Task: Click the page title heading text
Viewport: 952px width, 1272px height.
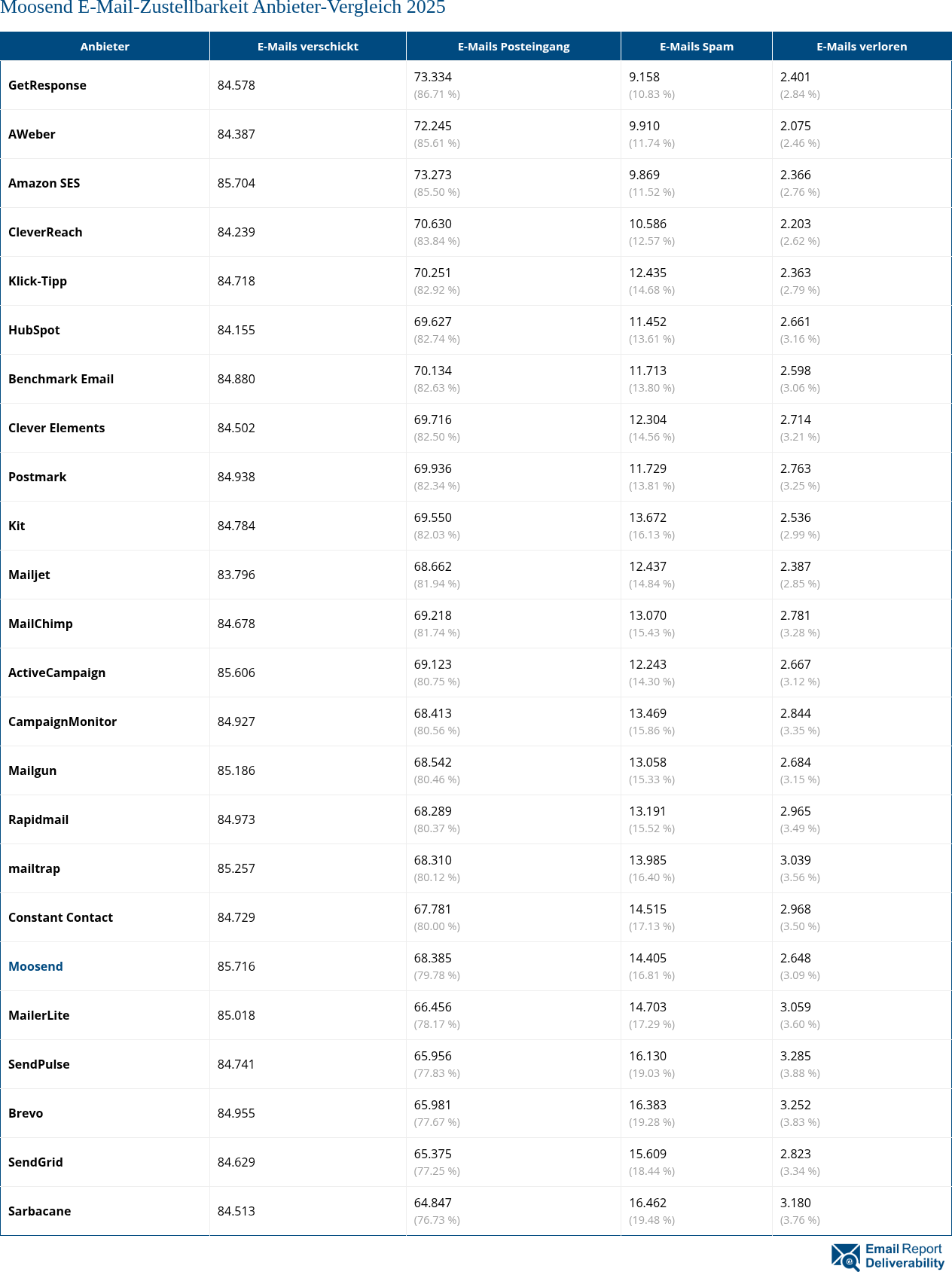Action: tap(223, 8)
